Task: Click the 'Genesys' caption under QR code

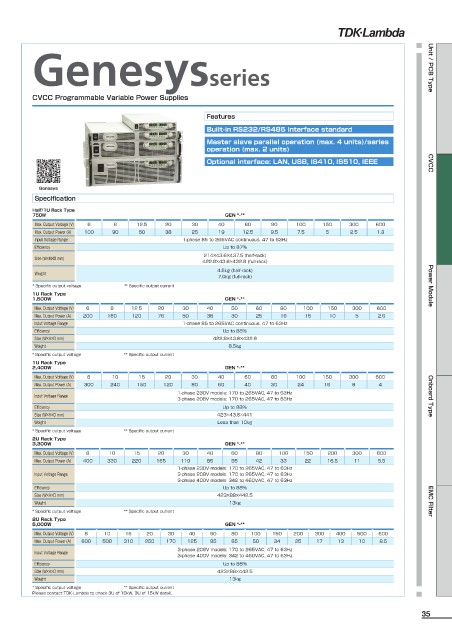Action: (48, 188)
